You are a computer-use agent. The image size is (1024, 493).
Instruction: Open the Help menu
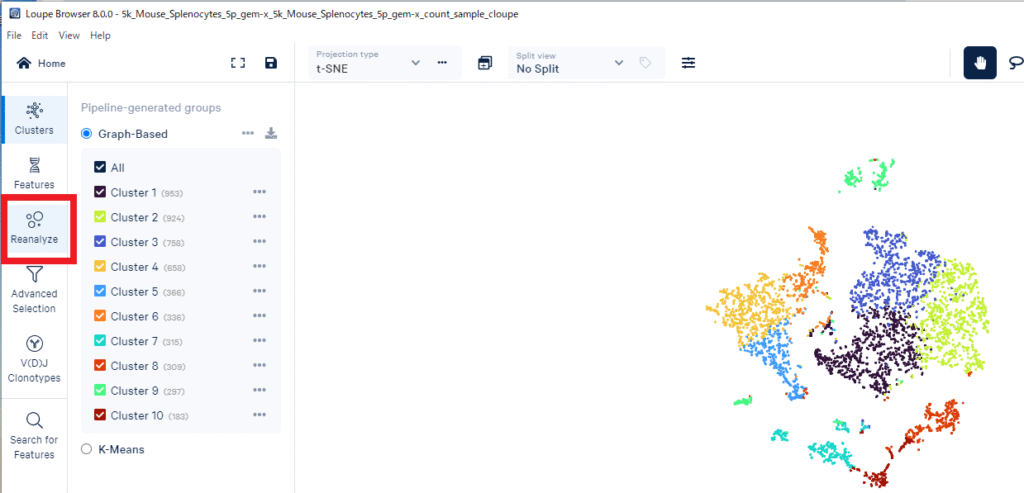(100, 35)
